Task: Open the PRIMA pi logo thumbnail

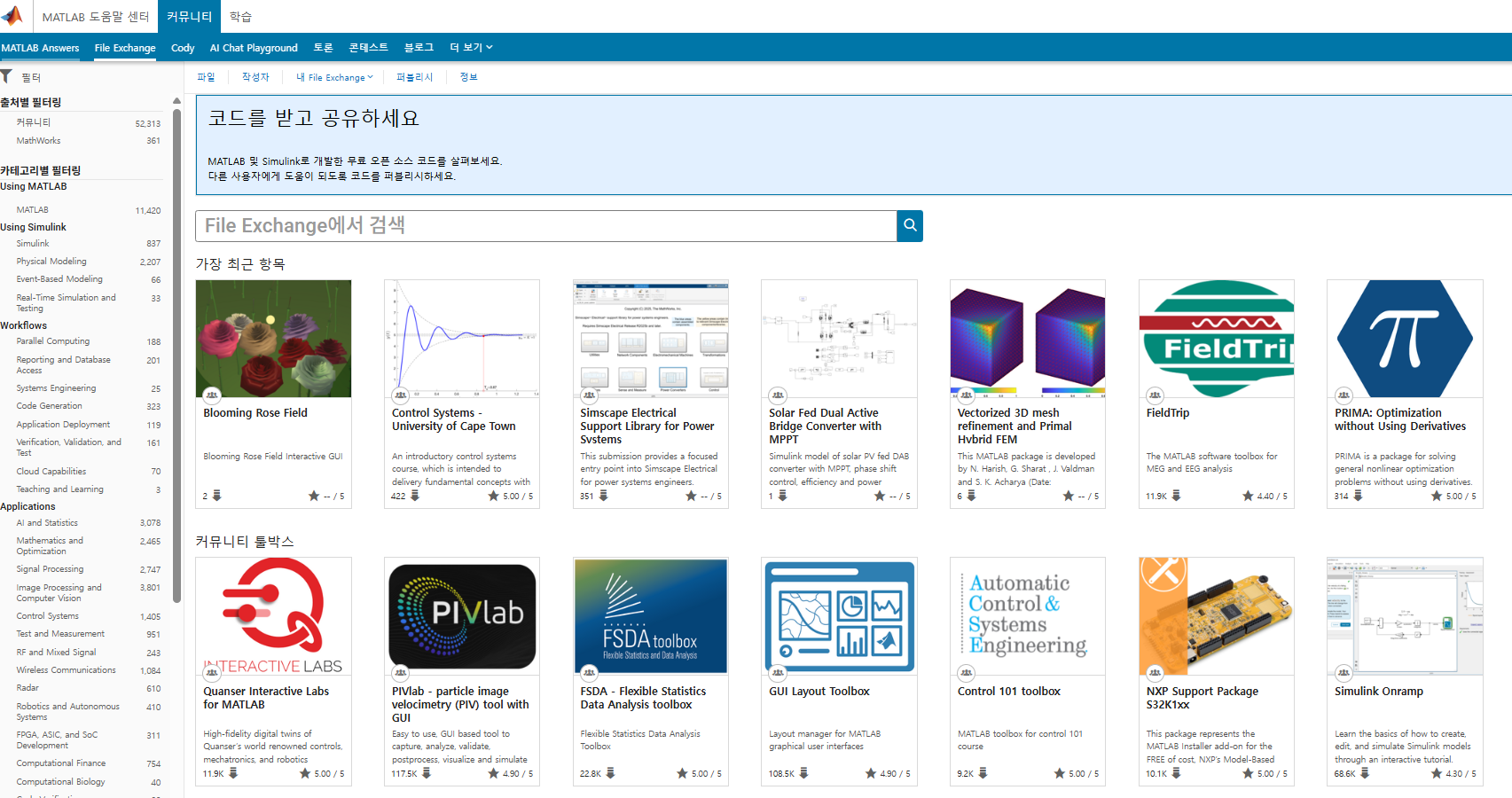Action: click(x=1405, y=339)
